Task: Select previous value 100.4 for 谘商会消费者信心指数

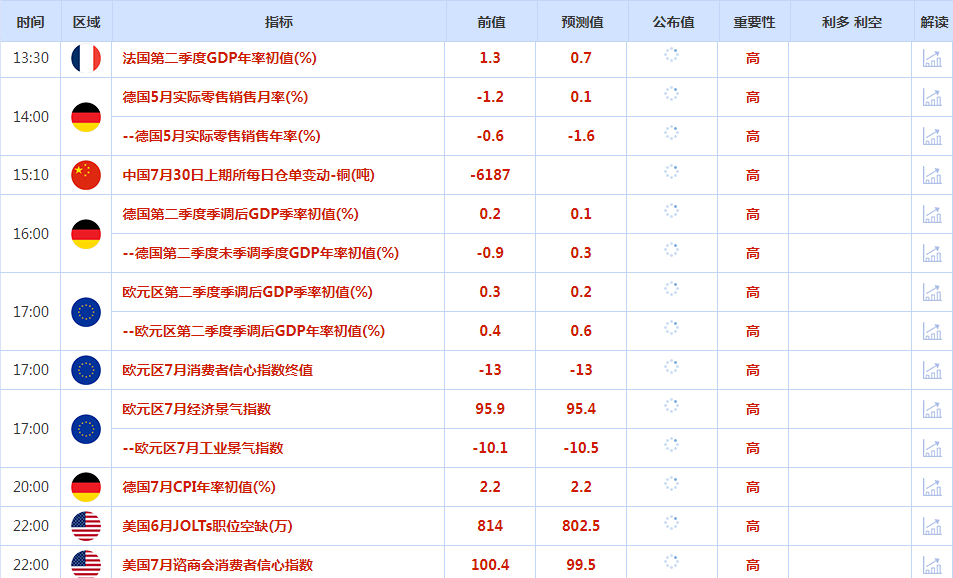Action: [490, 565]
